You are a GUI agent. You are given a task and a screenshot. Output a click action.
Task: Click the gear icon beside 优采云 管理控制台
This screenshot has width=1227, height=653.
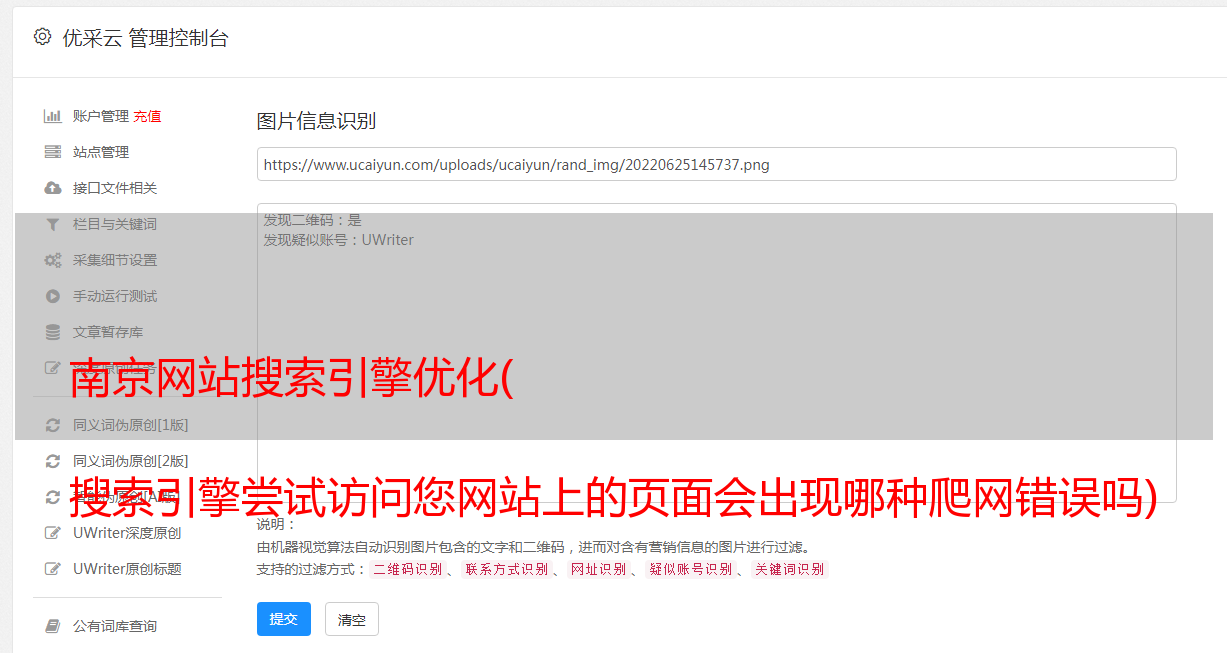(42, 37)
